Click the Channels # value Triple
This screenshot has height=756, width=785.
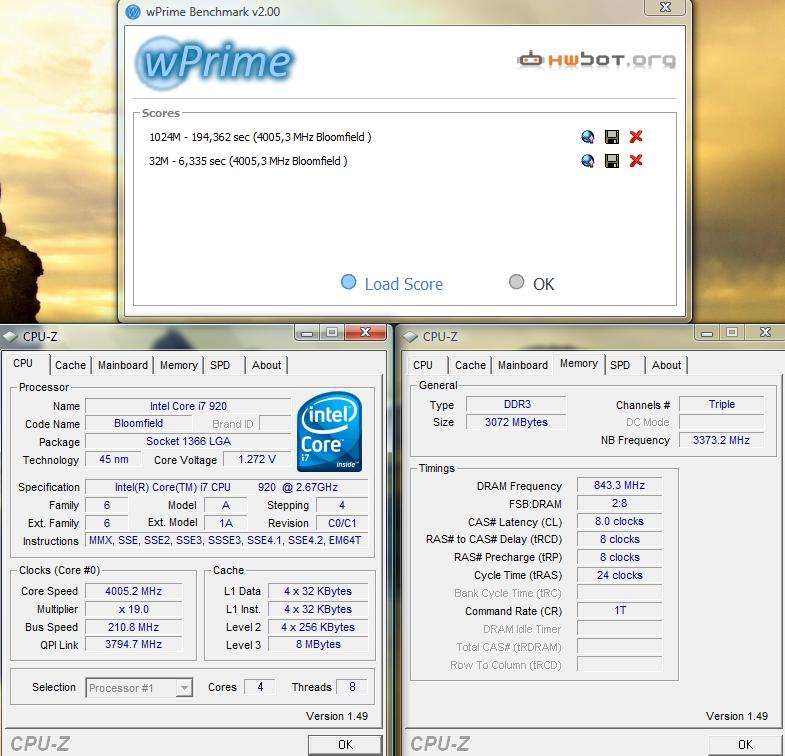(722, 404)
